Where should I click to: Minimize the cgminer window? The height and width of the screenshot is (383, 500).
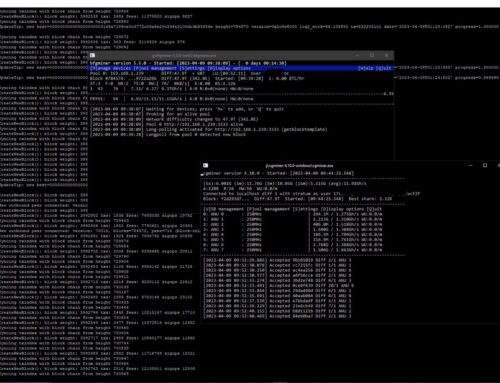click(470, 165)
